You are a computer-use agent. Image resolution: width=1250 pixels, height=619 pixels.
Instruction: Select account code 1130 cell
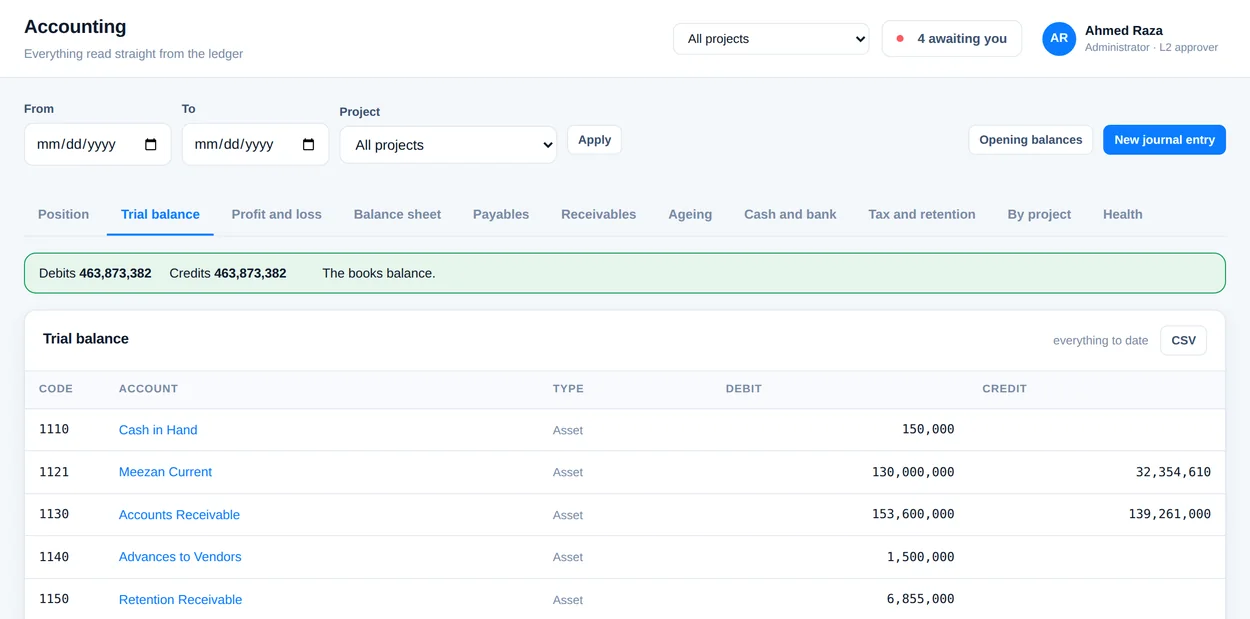tap(54, 514)
